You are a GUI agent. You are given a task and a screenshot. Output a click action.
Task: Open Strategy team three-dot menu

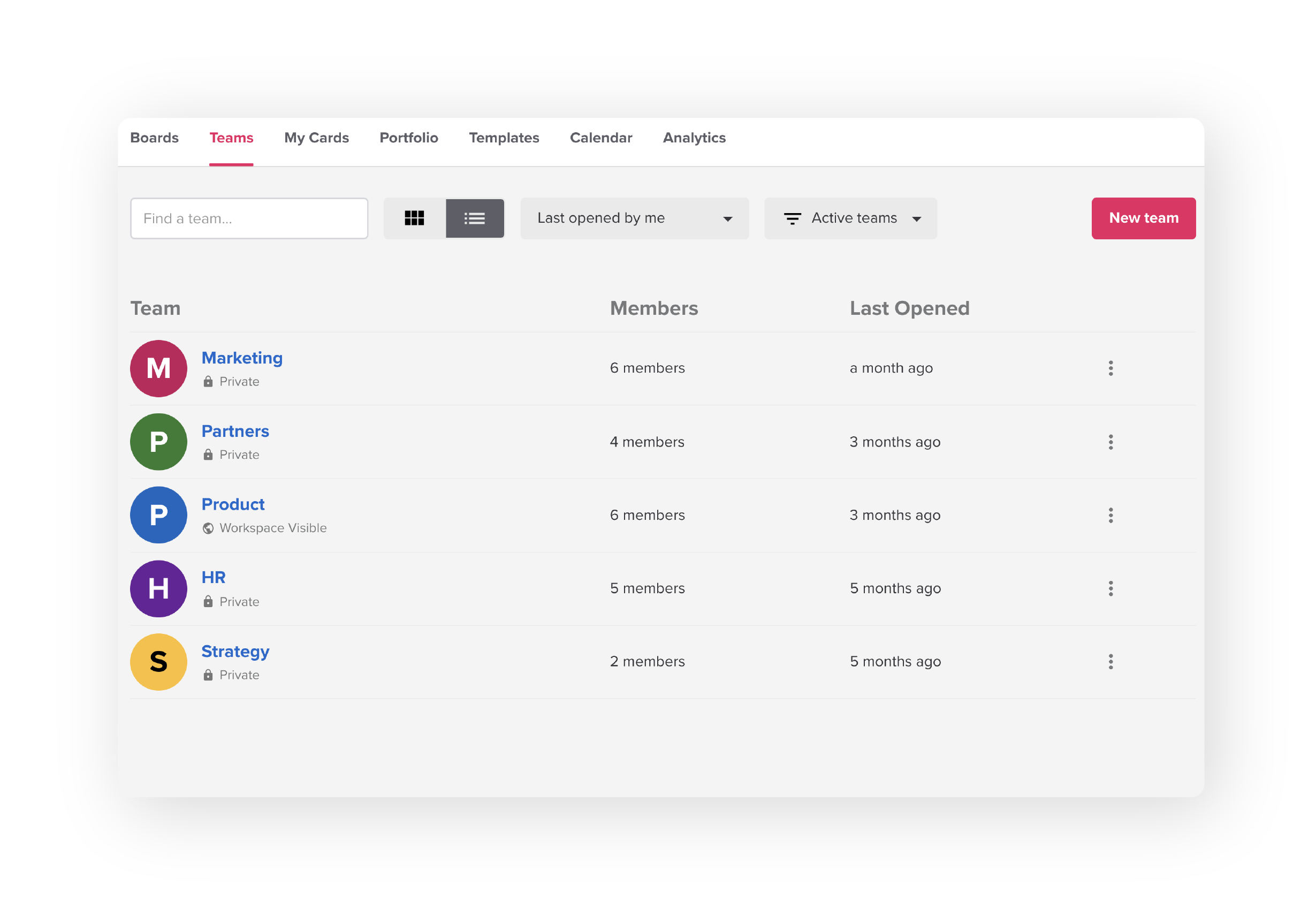(1110, 661)
